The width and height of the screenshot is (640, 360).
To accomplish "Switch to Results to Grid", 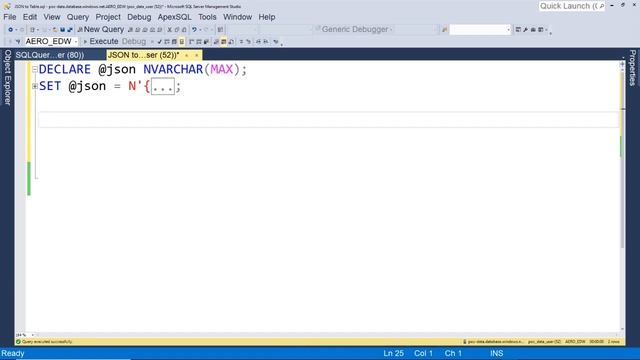I will point(223,42).
